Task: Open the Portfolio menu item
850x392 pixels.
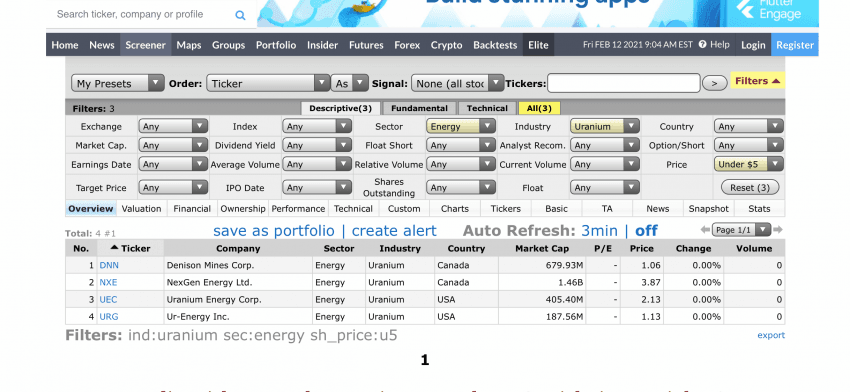Action: coord(276,45)
